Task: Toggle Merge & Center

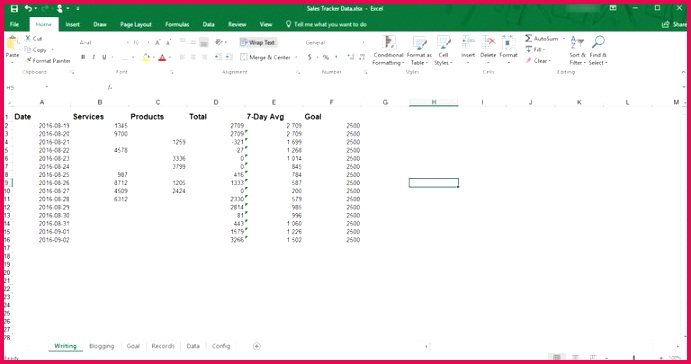Action: (265, 57)
